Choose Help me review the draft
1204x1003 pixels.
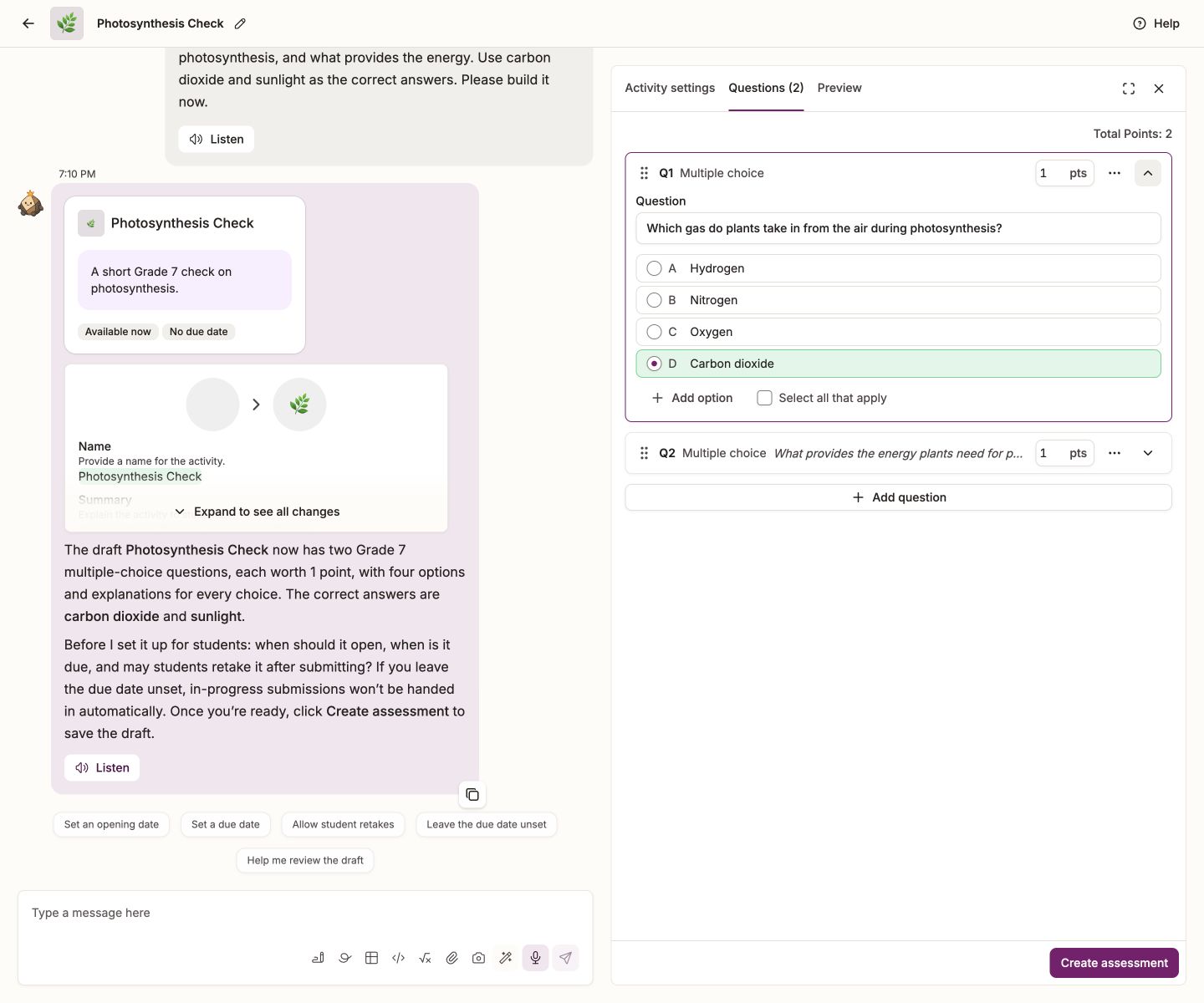click(305, 860)
